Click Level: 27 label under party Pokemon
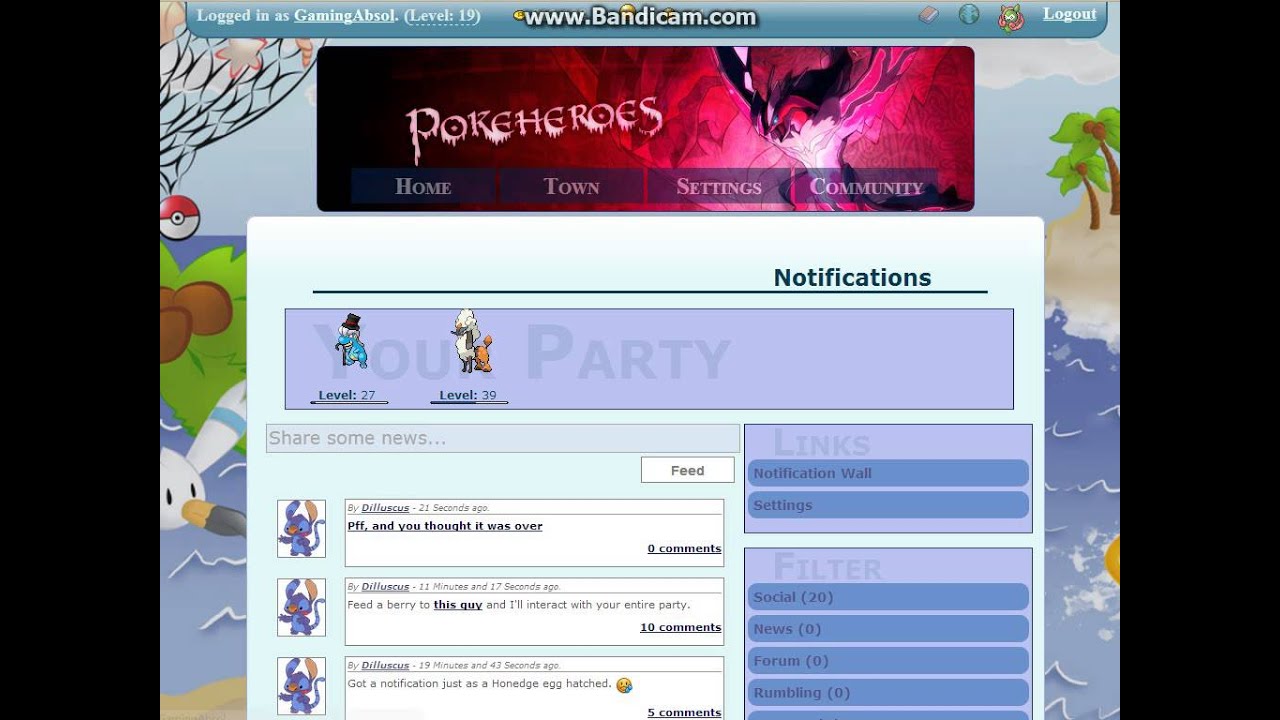This screenshot has height=720, width=1280. point(347,395)
